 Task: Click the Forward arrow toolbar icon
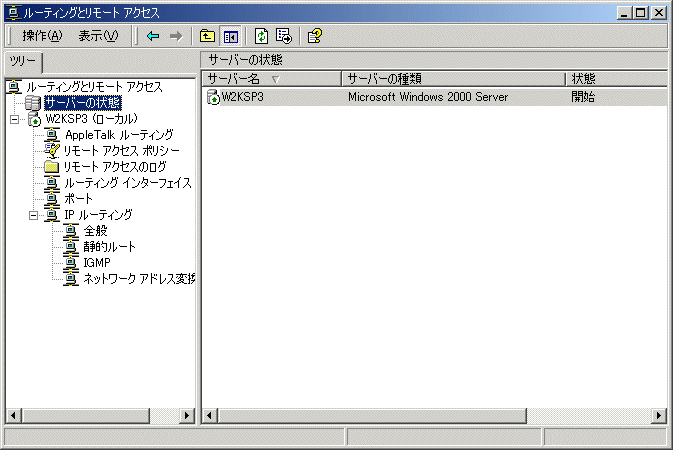(176, 36)
